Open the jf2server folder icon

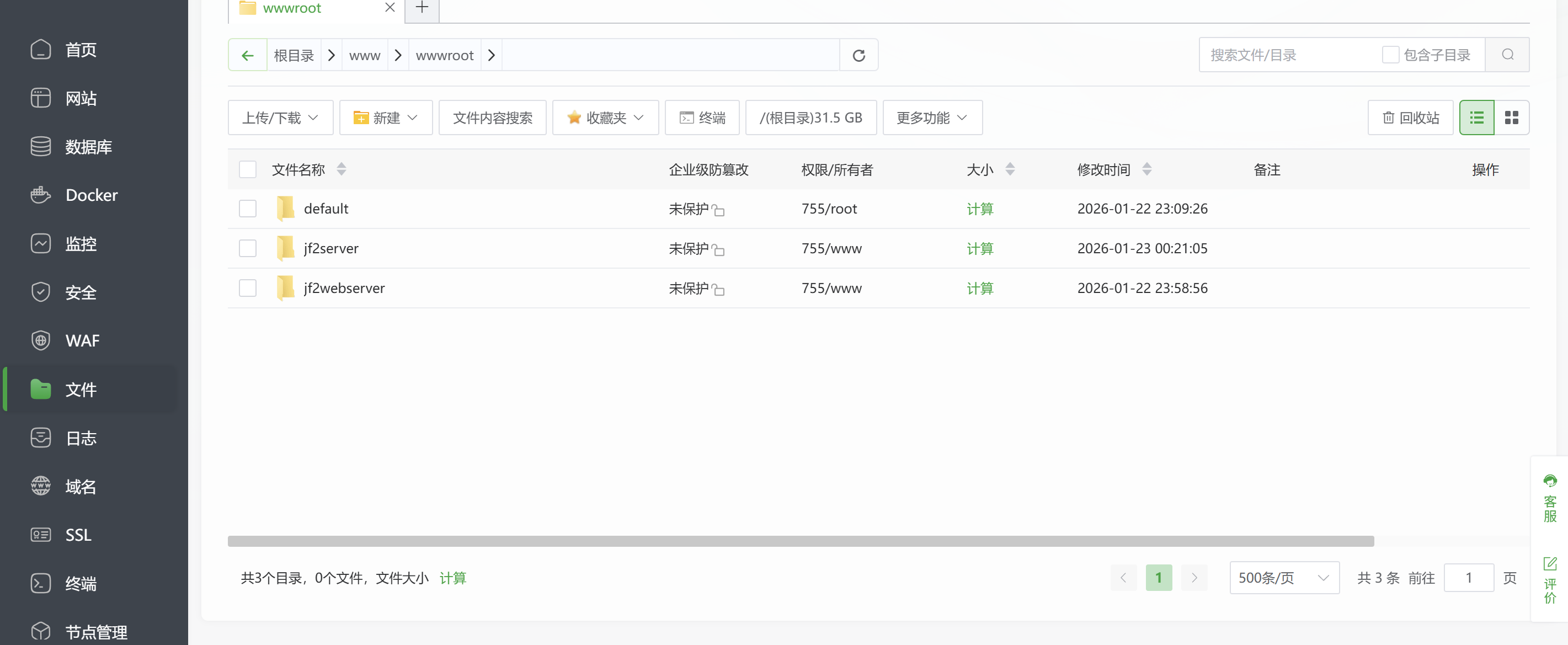[x=285, y=248]
